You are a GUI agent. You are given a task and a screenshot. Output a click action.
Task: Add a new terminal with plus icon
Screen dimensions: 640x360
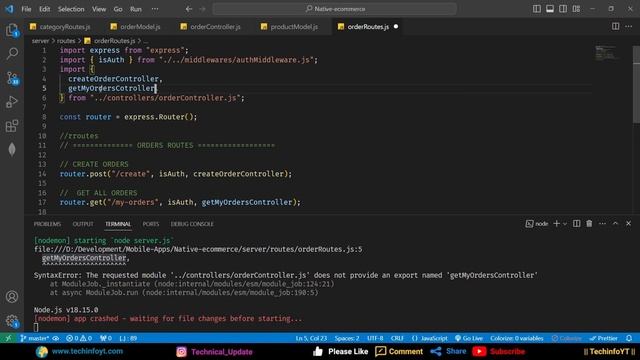[x=556, y=224]
